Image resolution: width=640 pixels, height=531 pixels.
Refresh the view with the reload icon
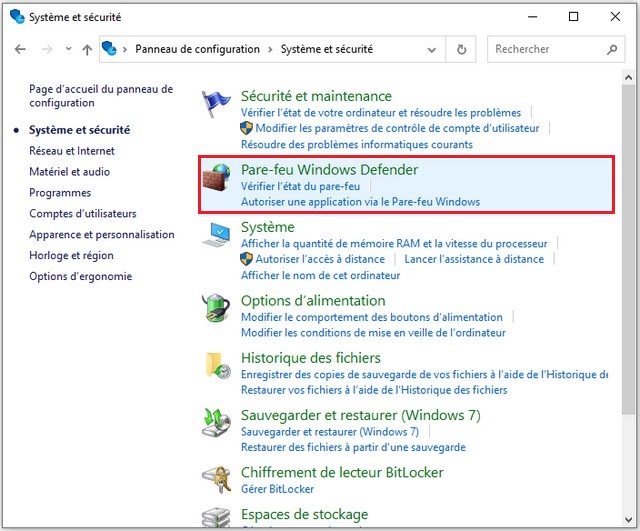point(461,49)
